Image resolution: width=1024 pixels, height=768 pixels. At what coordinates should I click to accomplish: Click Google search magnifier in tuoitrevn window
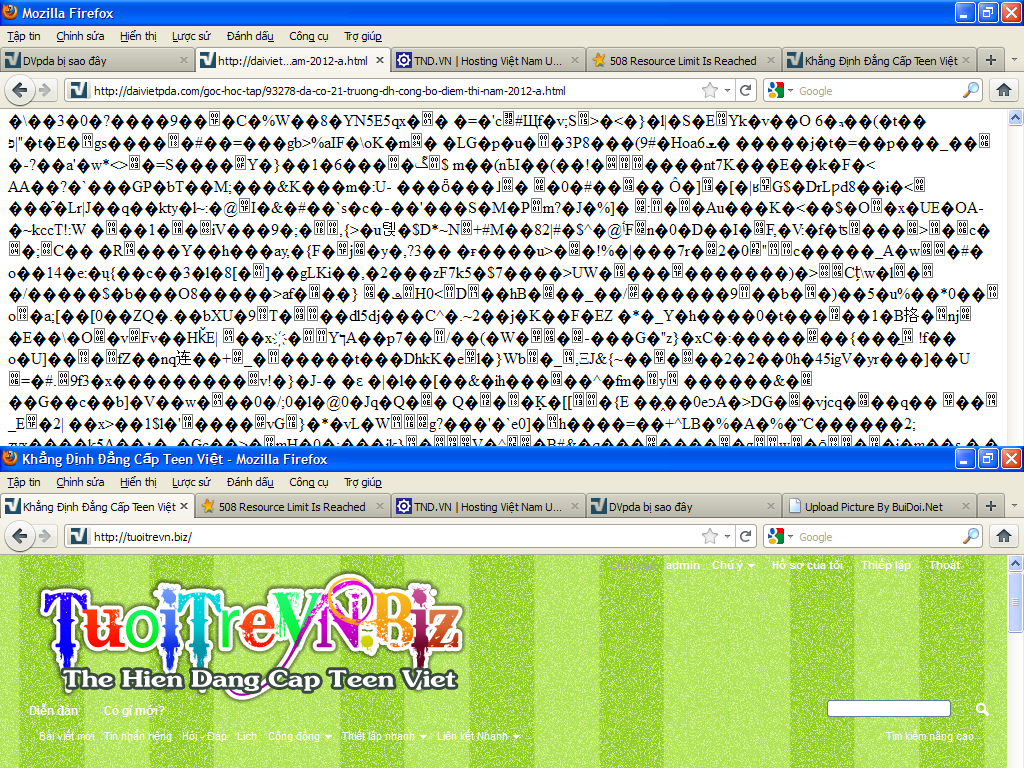[971, 536]
